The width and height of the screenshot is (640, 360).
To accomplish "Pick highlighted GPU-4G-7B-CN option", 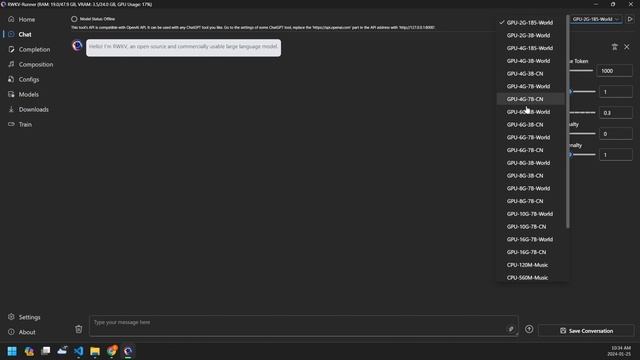I will [x=530, y=99].
